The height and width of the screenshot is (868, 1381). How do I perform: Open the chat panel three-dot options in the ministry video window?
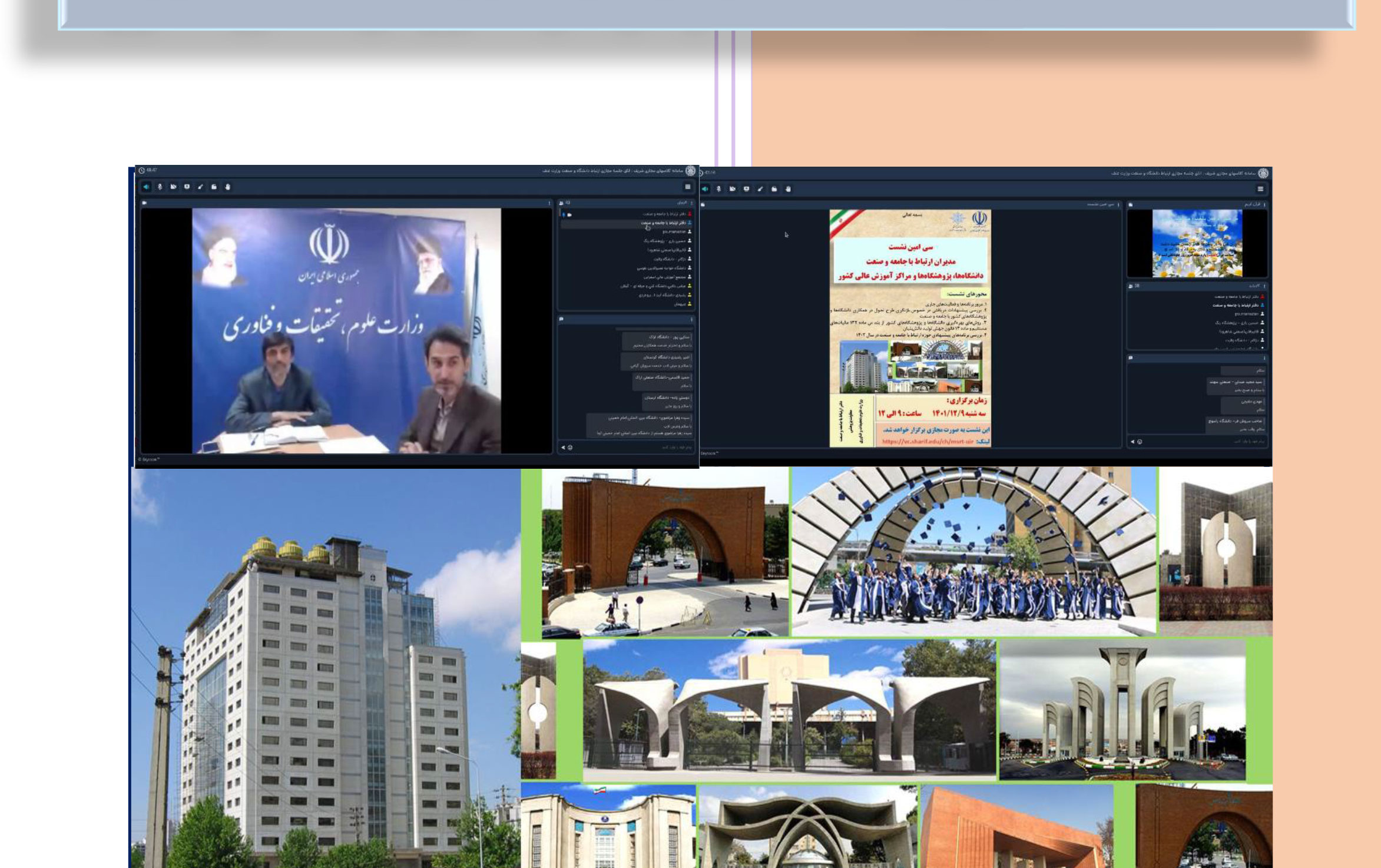(x=692, y=320)
